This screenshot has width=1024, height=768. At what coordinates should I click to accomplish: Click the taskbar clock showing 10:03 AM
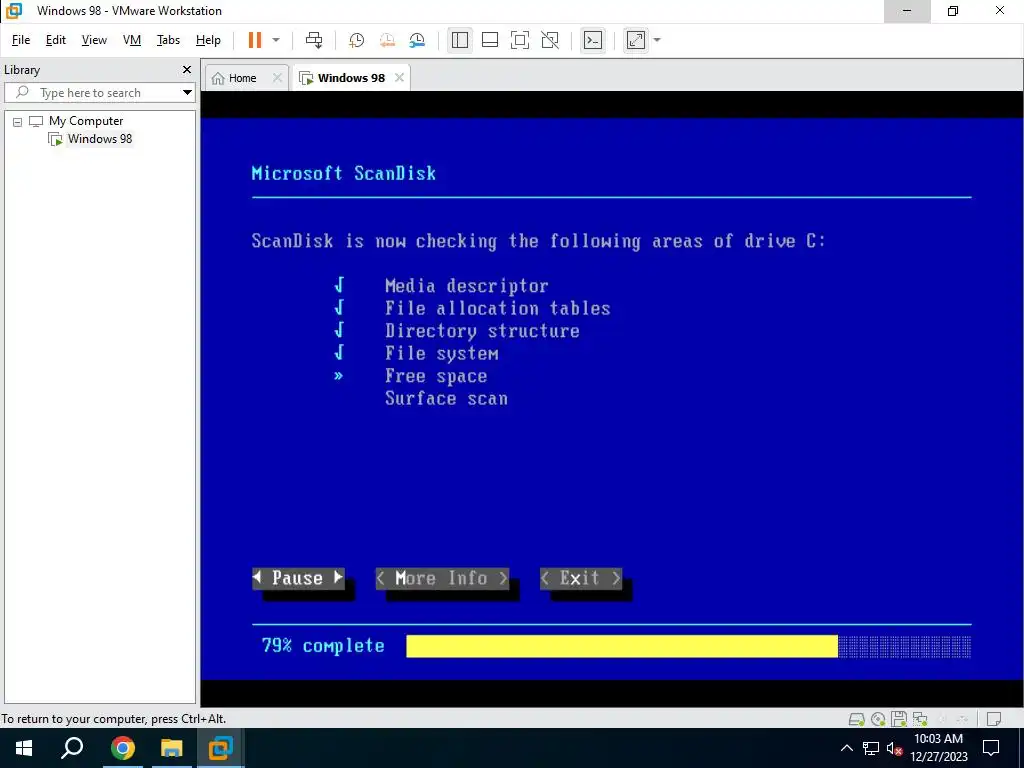pyautogui.click(x=938, y=748)
